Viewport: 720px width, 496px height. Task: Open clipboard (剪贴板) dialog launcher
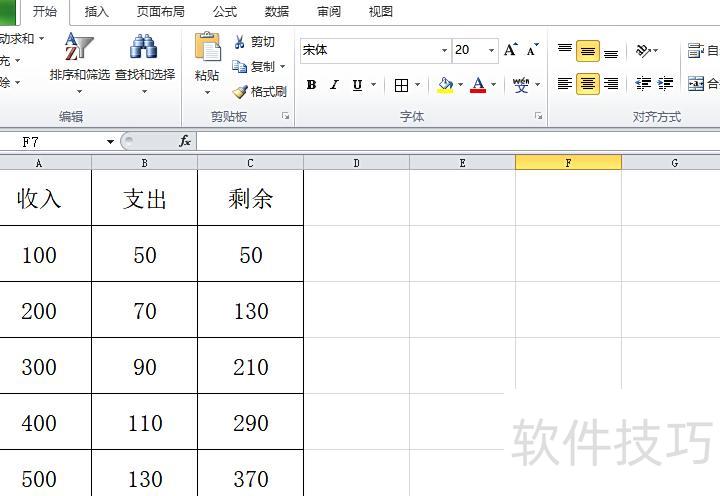click(x=286, y=116)
